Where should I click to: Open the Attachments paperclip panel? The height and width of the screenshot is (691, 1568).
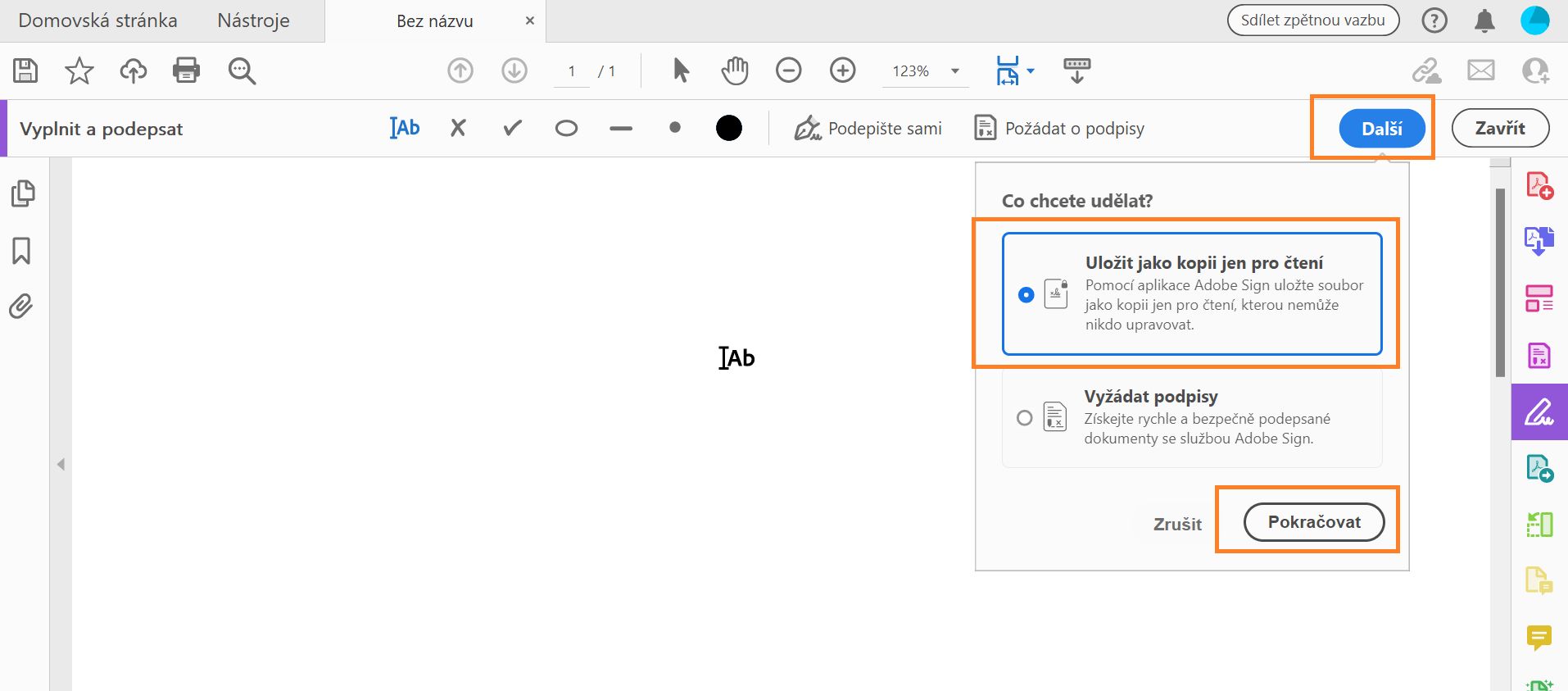pyautogui.click(x=21, y=307)
